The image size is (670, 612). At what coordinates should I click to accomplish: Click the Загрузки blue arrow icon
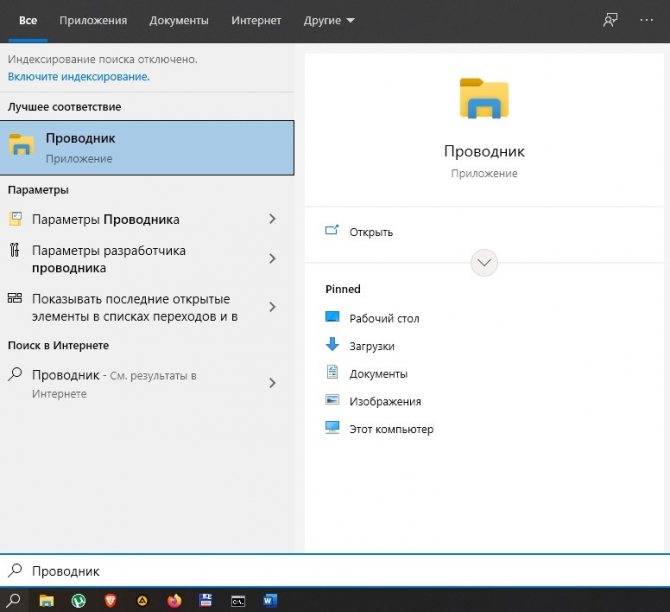coord(332,344)
